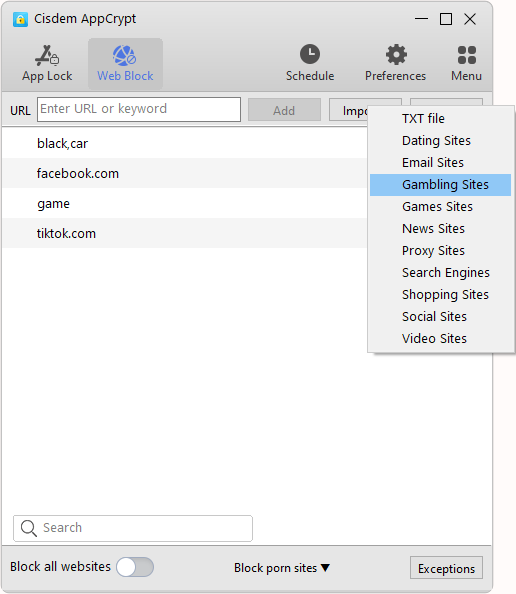Open the four-square Menu icon

pyautogui.click(x=467, y=55)
